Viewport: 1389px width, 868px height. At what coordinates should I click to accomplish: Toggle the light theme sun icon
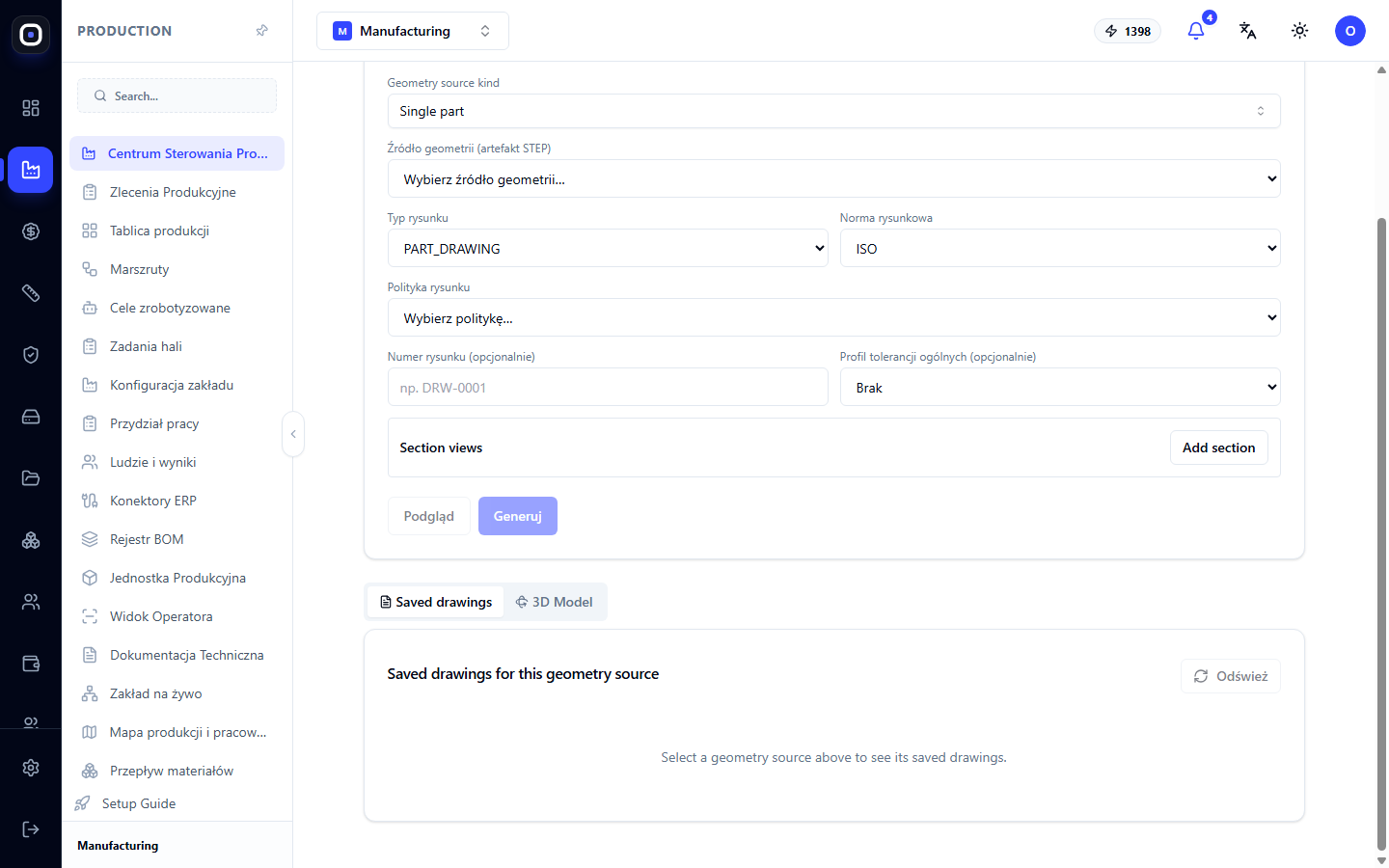coord(1300,31)
